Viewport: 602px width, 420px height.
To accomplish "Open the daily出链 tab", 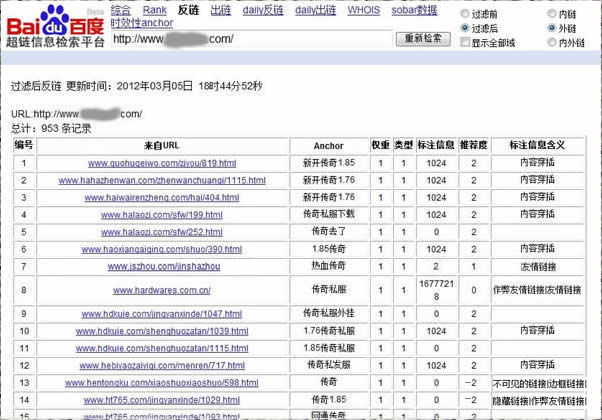I will [315, 10].
